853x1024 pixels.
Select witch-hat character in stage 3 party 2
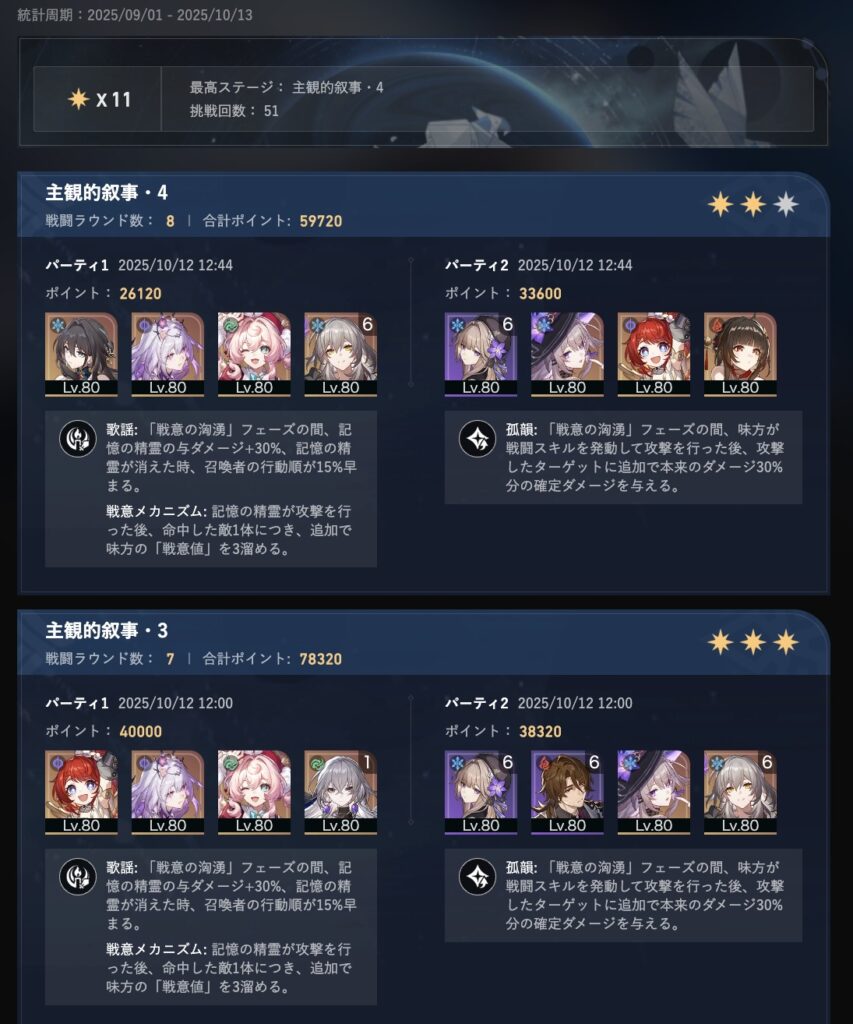point(654,792)
